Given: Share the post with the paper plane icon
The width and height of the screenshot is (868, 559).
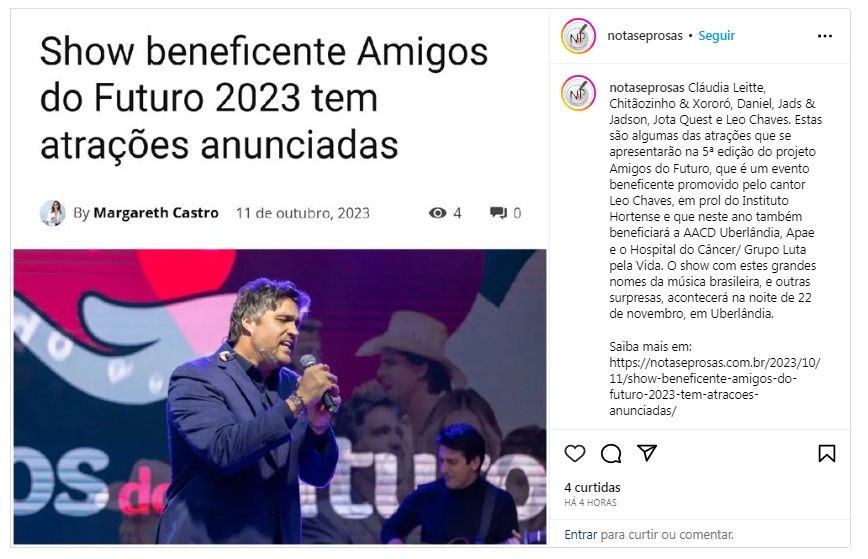Looking at the screenshot, I should point(647,453).
